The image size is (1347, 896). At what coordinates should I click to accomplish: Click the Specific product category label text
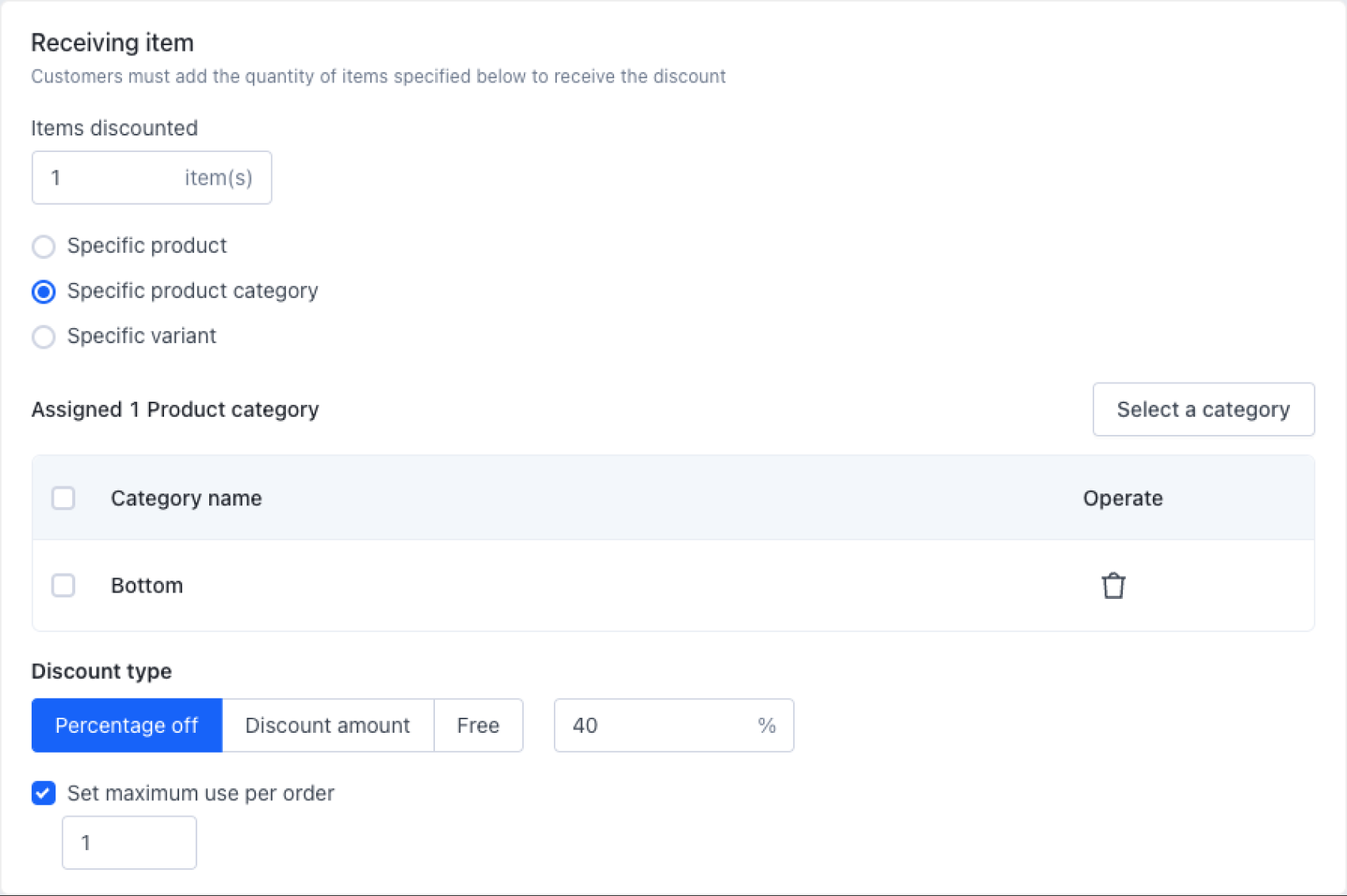pyautogui.click(x=193, y=291)
